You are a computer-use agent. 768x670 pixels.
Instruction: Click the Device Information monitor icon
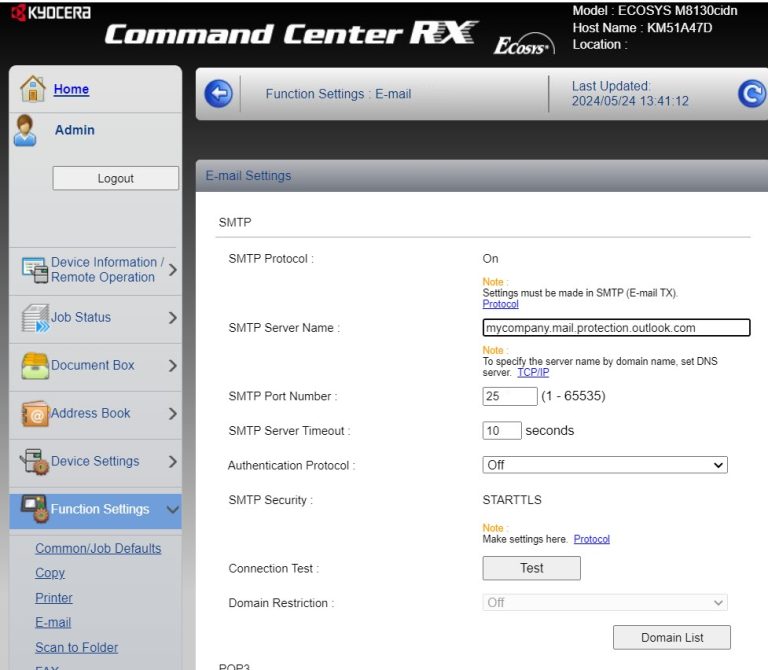coord(35,270)
